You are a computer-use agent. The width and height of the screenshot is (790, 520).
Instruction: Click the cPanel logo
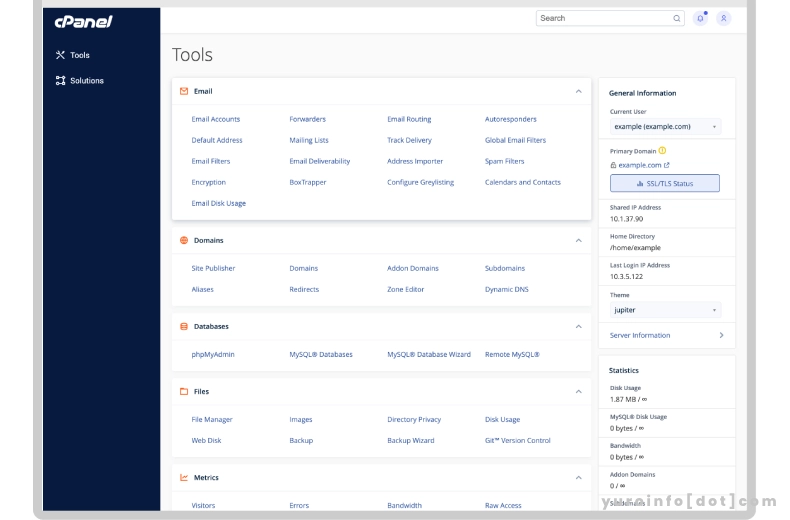click(x=84, y=21)
